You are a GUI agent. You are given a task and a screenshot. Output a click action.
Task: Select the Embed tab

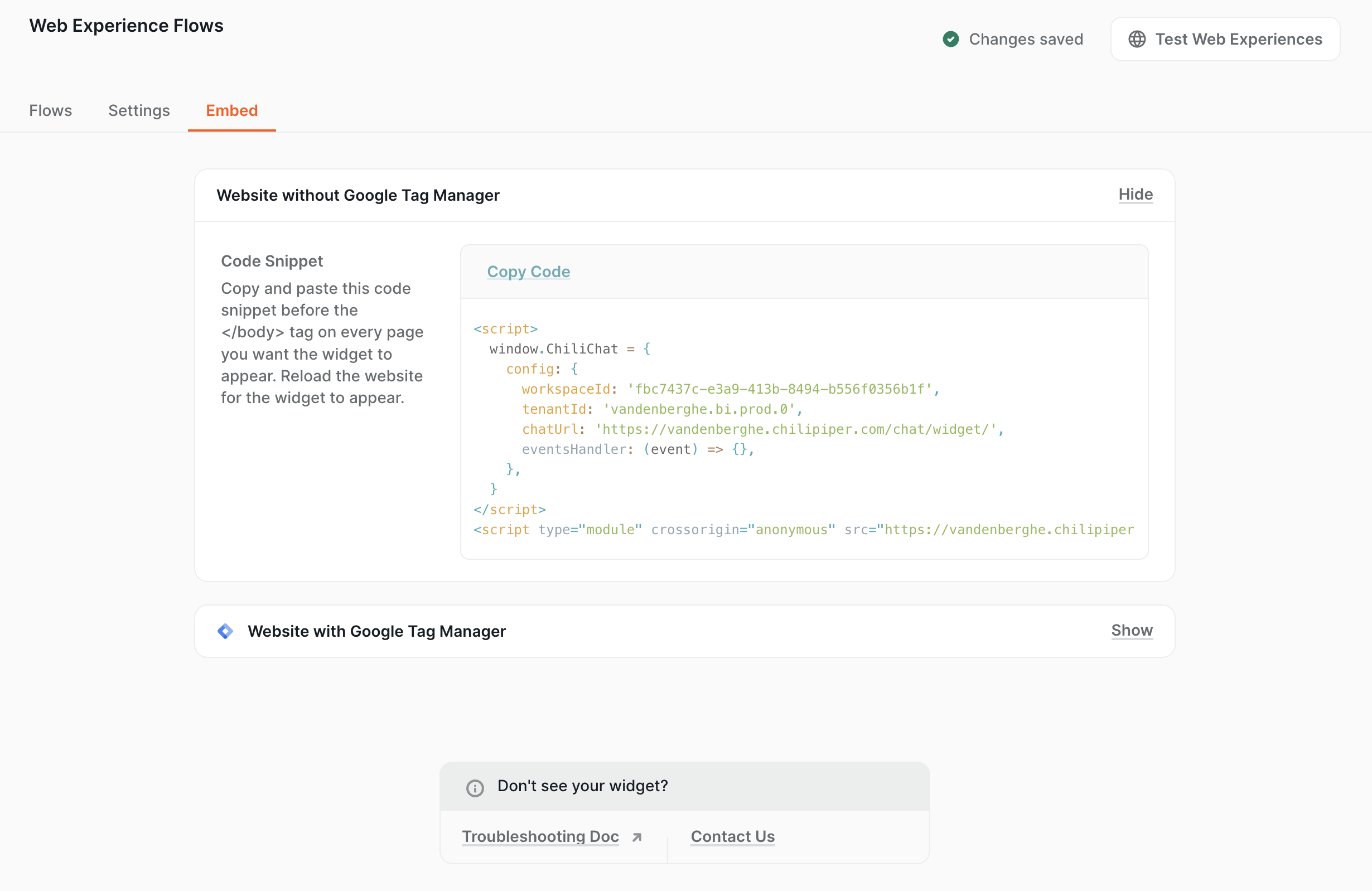click(232, 110)
